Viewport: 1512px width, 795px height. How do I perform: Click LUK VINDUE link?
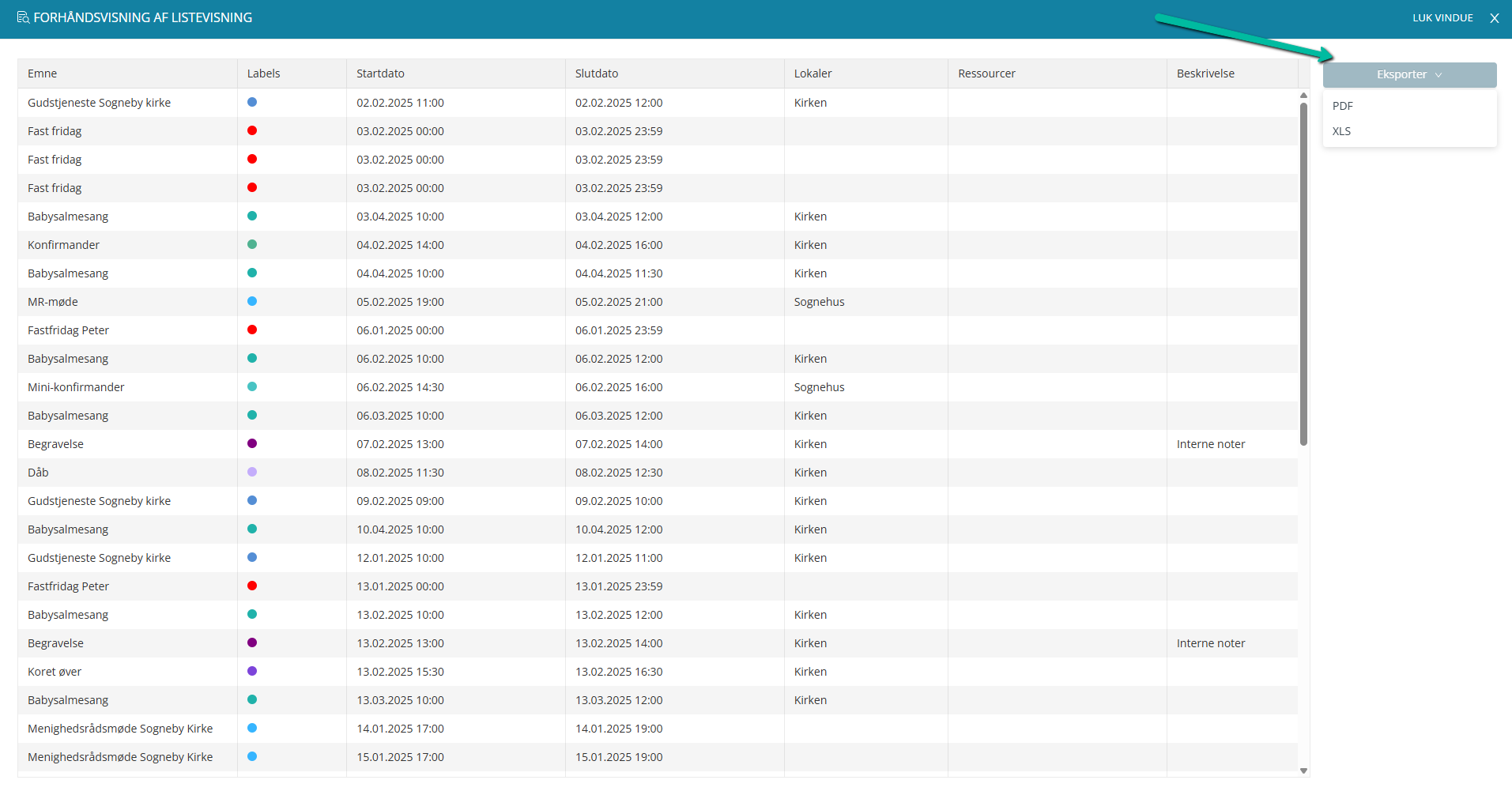click(x=1442, y=17)
